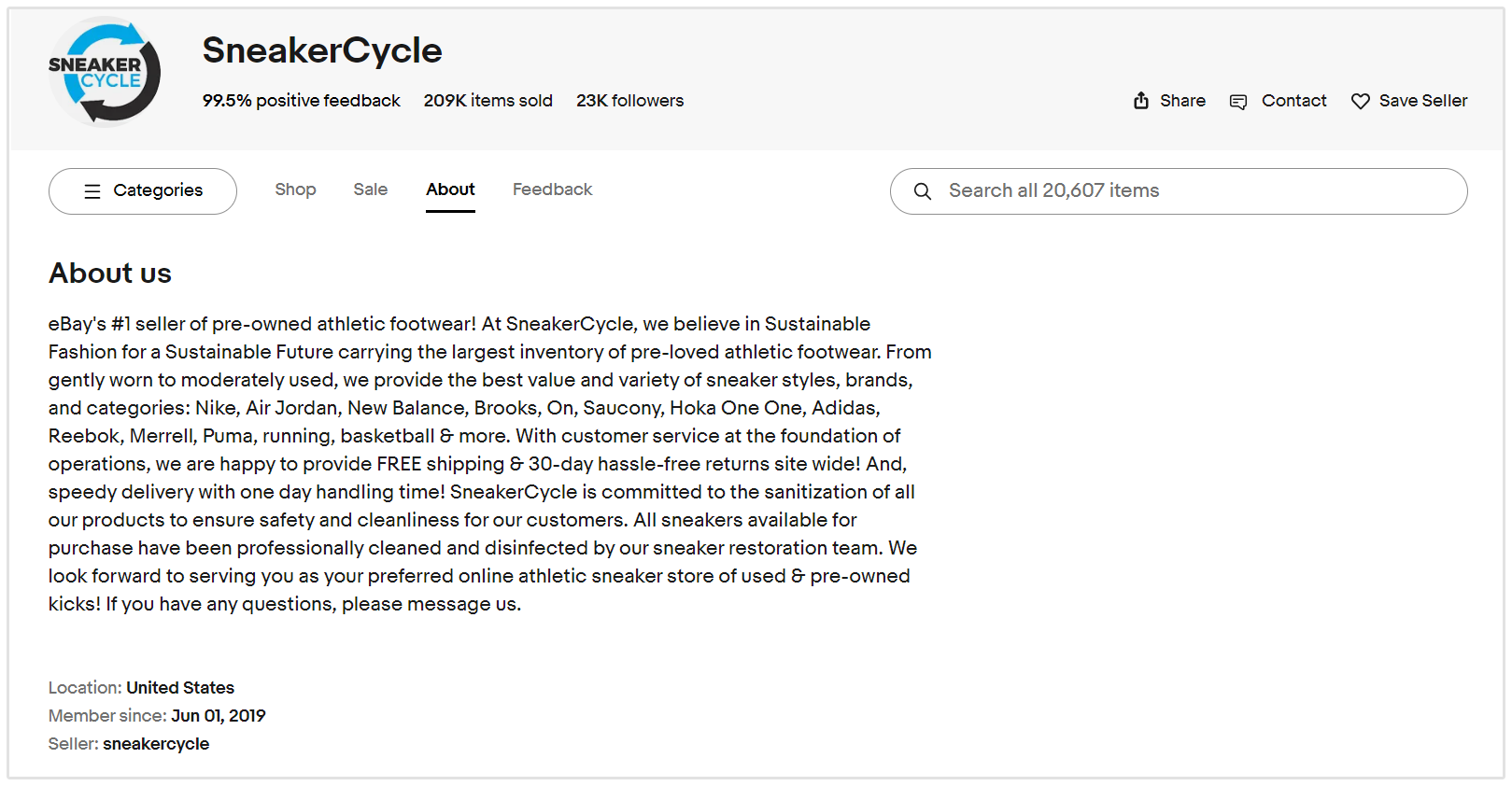The image size is (1512, 786).
Task: Focus the 'Search all 20,607 items' field
Action: 1195,191
